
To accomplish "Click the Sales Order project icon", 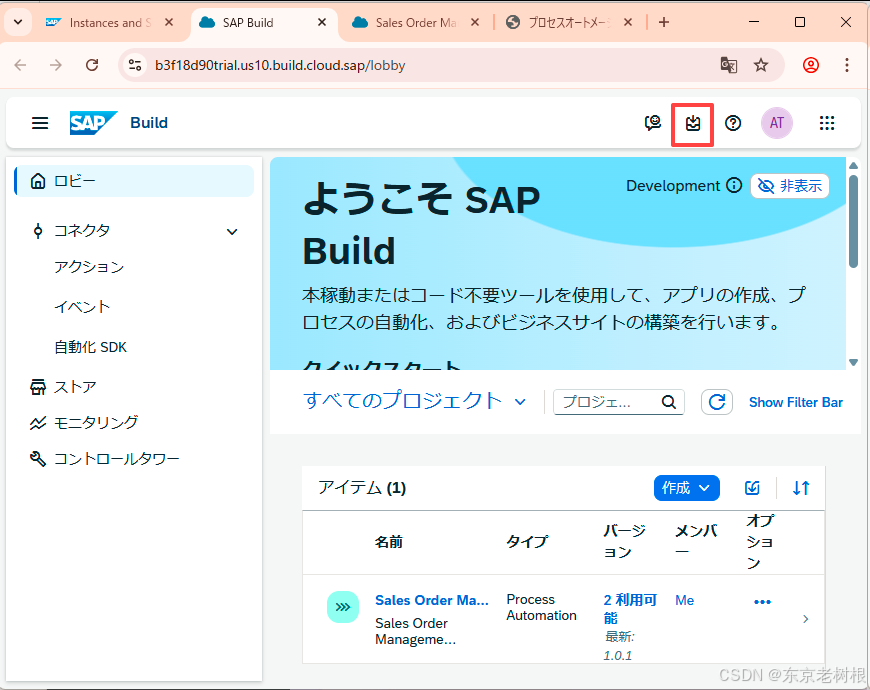I will pos(343,607).
